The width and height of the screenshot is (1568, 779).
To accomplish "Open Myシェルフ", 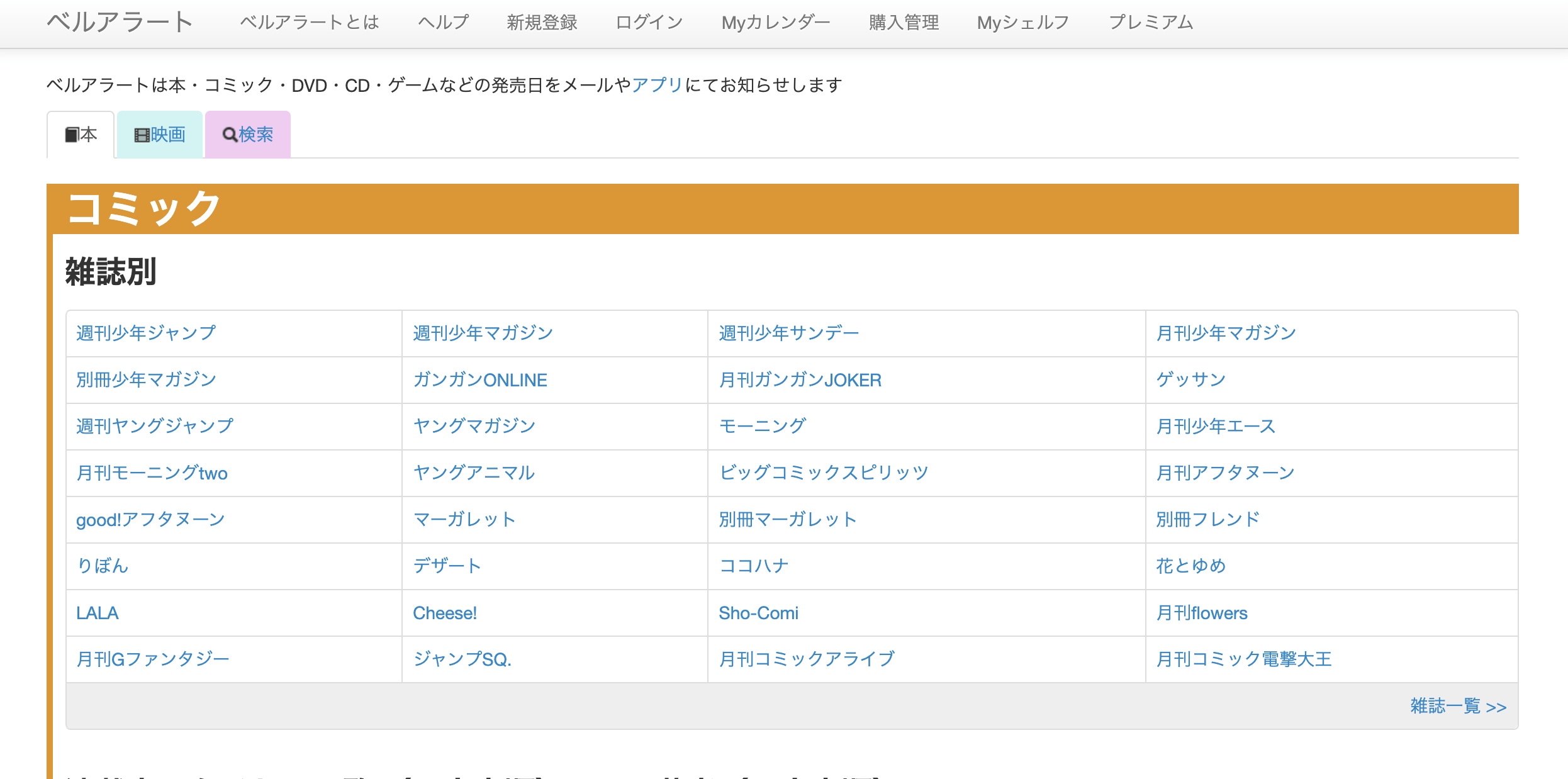I will click(x=1023, y=23).
